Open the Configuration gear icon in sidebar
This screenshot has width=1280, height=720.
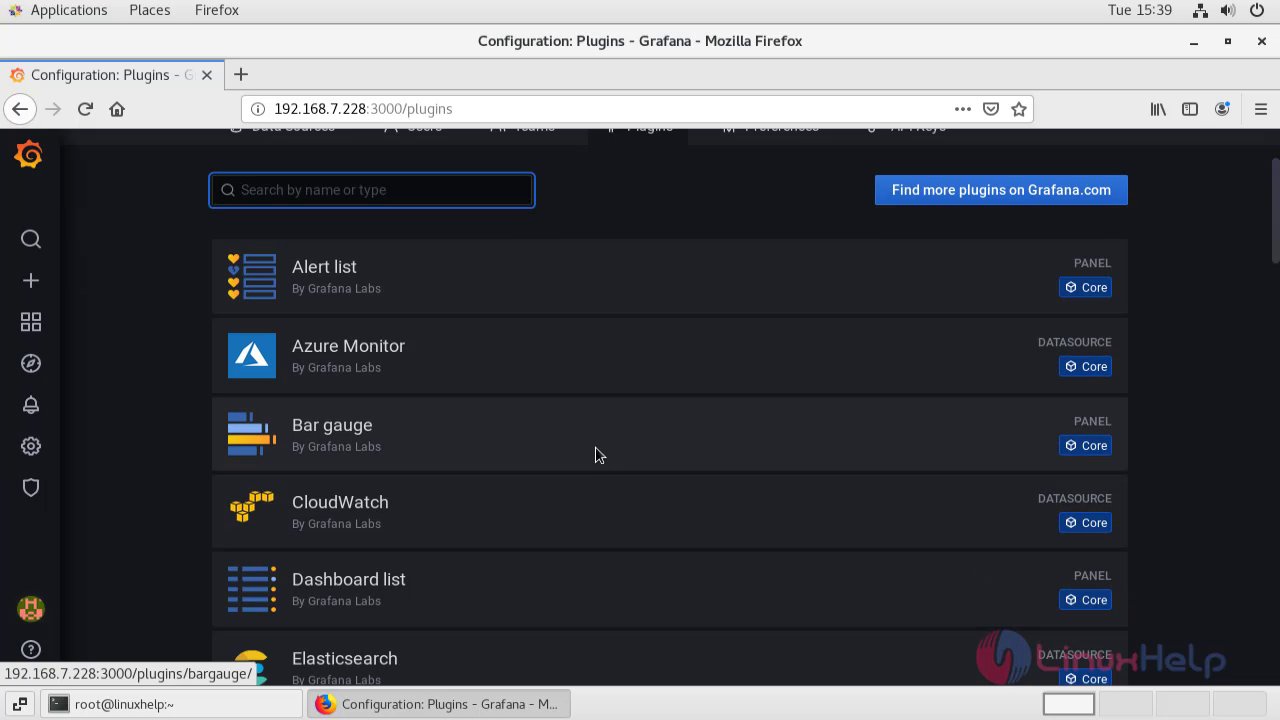coord(31,446)
